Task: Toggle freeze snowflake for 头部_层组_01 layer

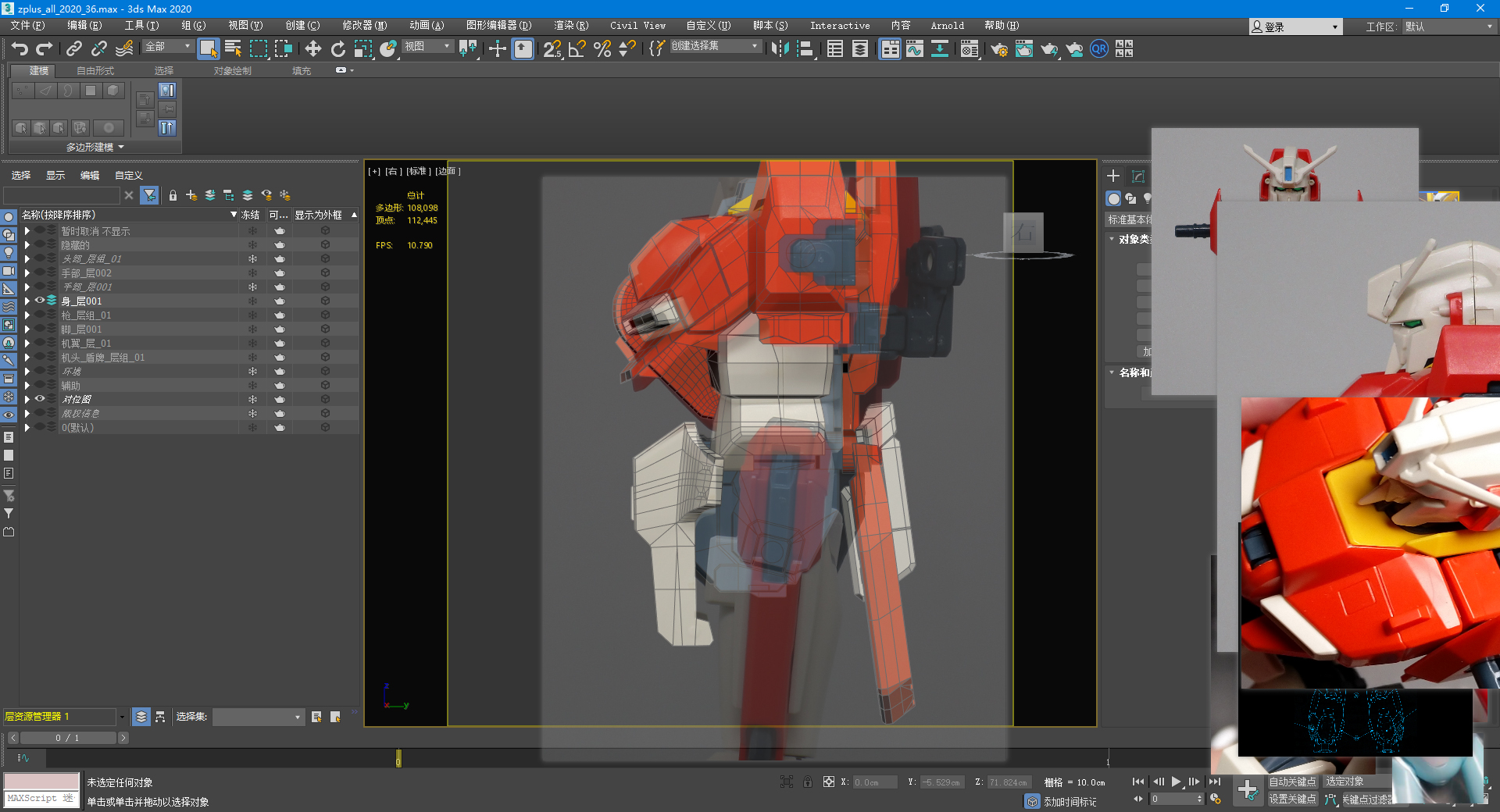Action: pyautogui.click(x=252, y=258)
